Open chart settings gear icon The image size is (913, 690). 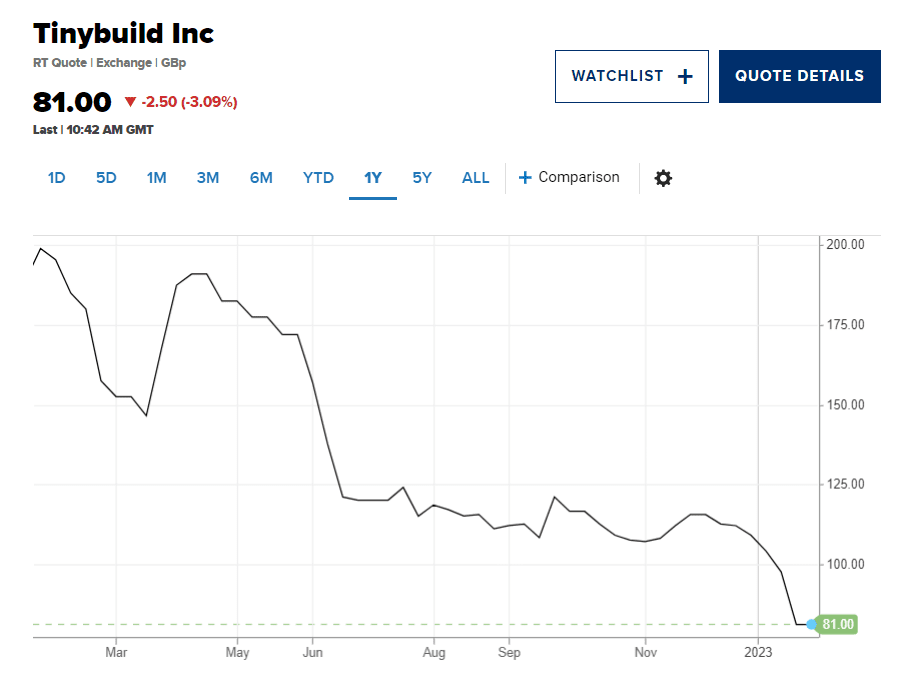663,178
